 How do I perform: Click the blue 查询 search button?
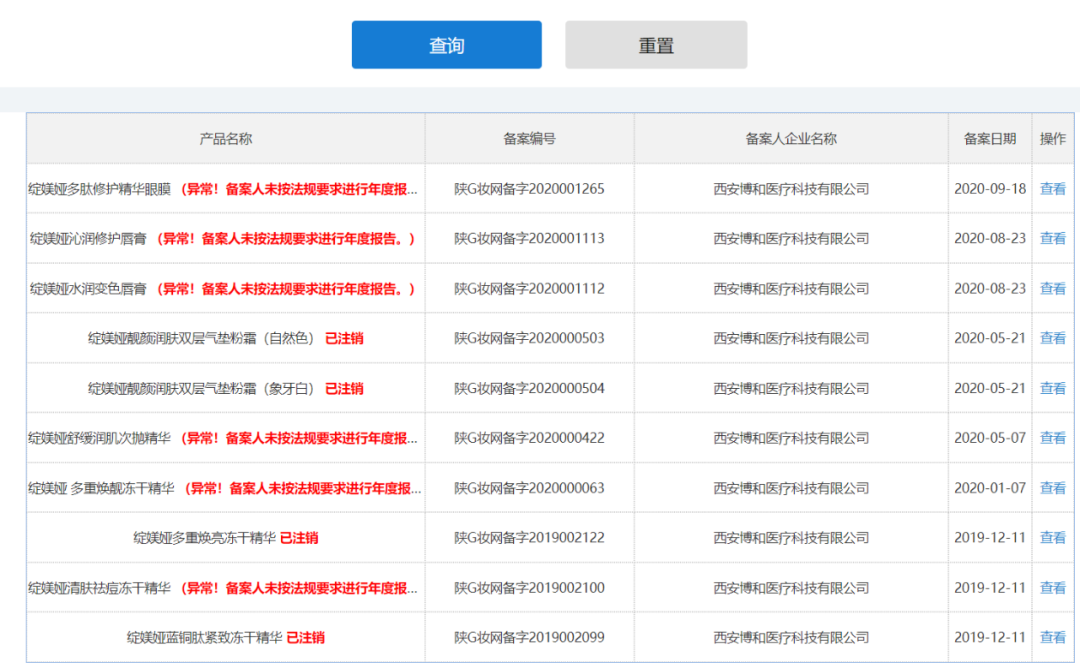[x=446, y=45]
